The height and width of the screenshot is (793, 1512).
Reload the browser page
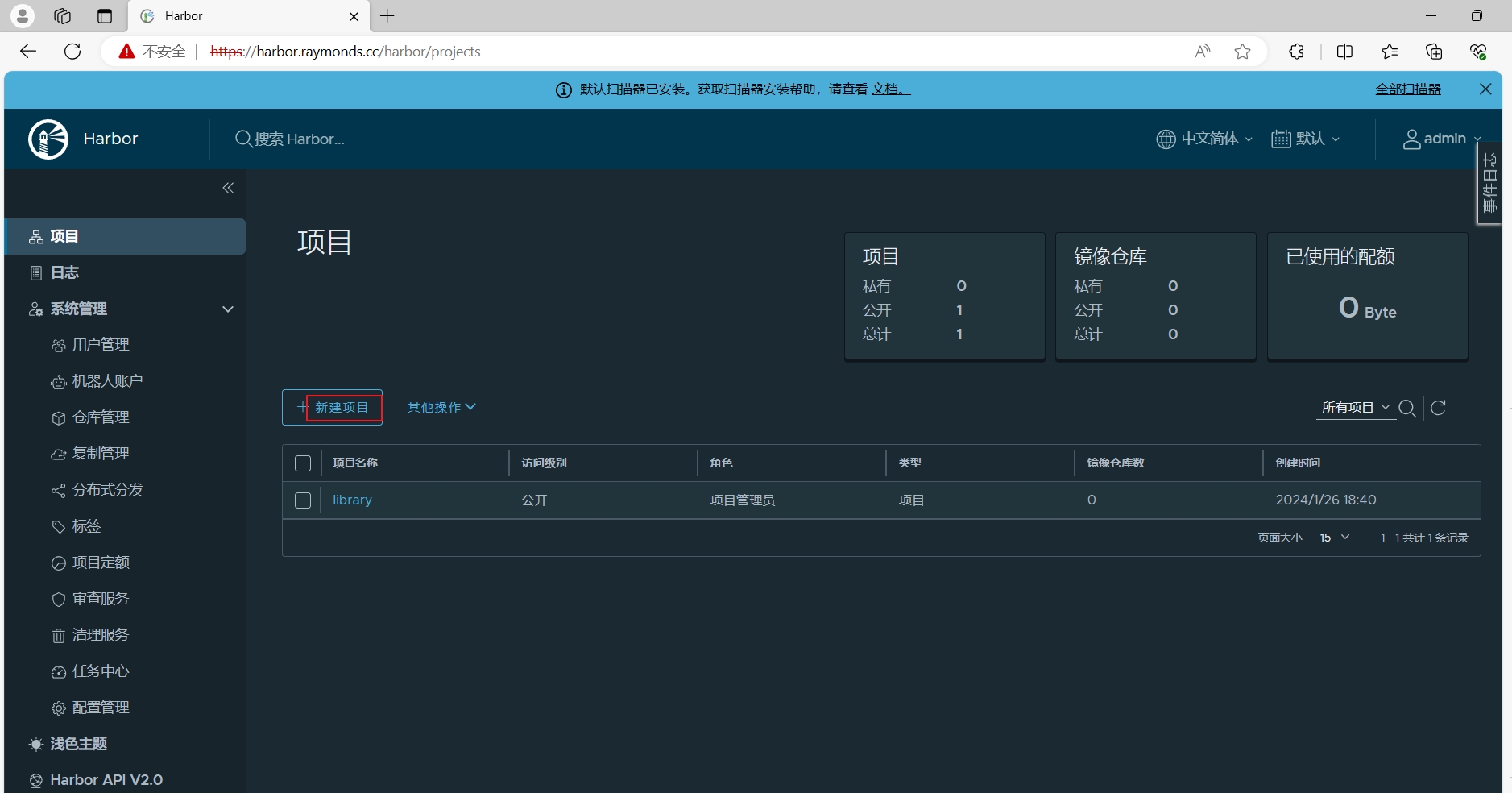pos(72,52)
